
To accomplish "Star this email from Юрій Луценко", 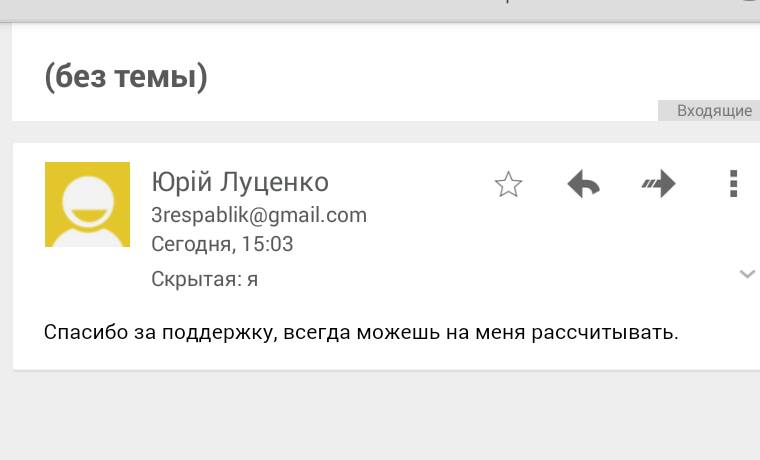I will coord(508,184).
